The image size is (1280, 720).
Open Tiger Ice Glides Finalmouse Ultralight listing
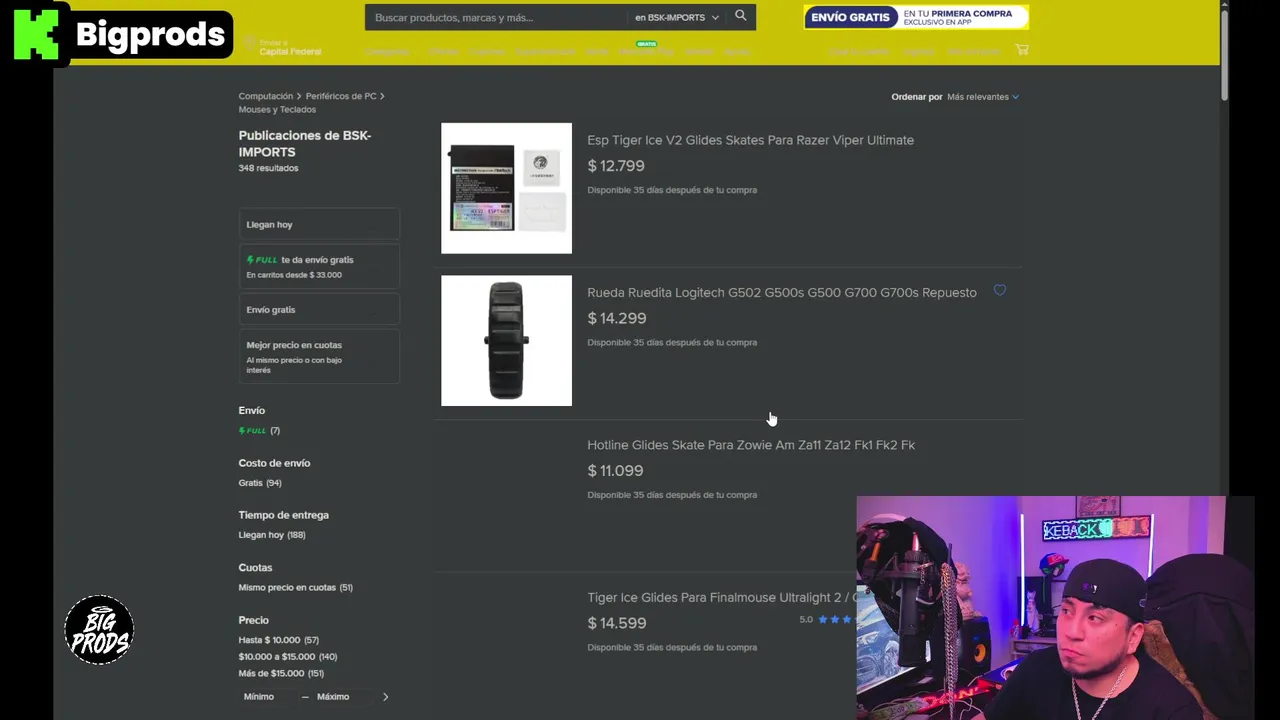point(723,598)
